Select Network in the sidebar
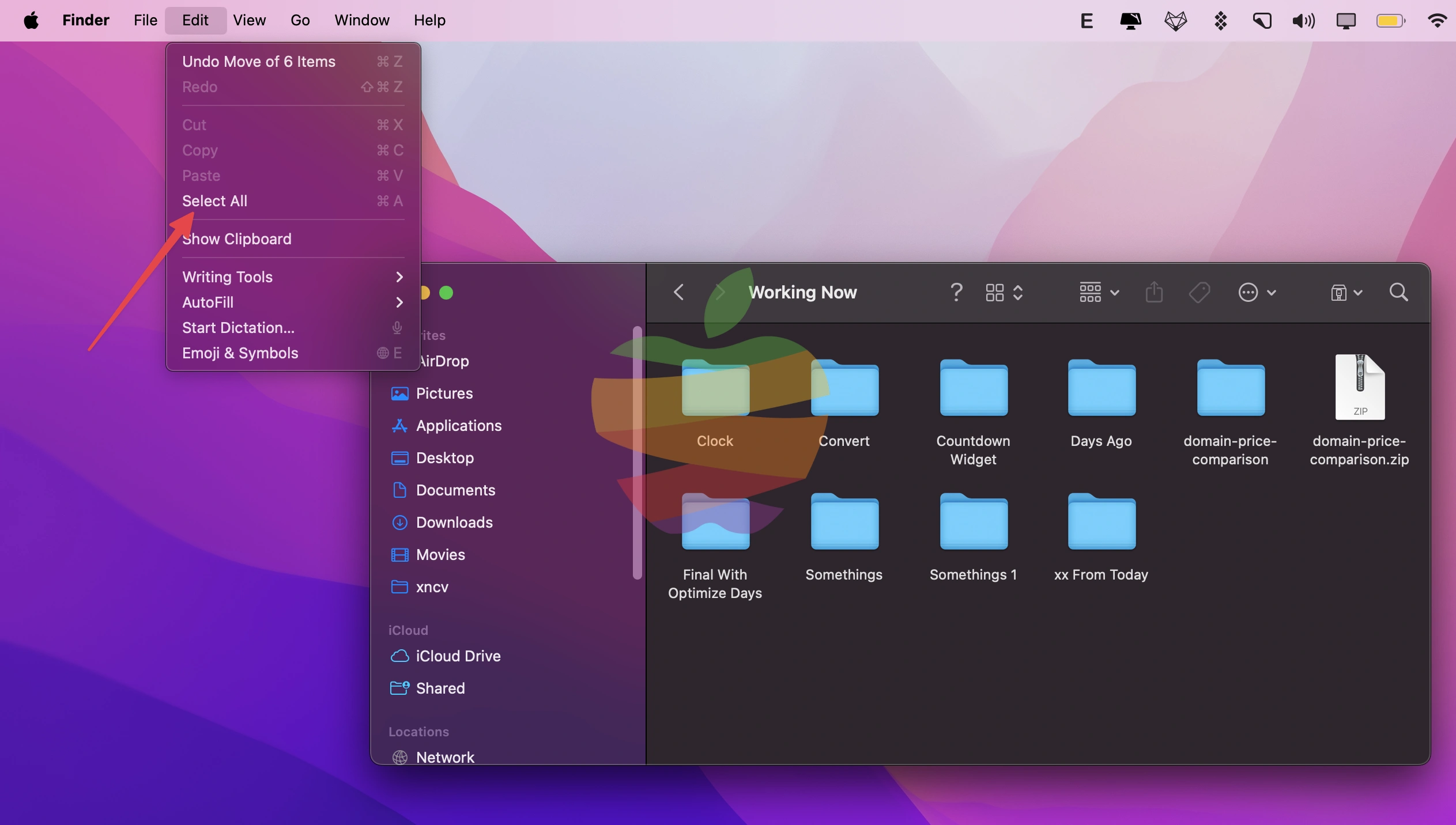1456x825 pixels. pyautogui.click(x=507, y=756)
